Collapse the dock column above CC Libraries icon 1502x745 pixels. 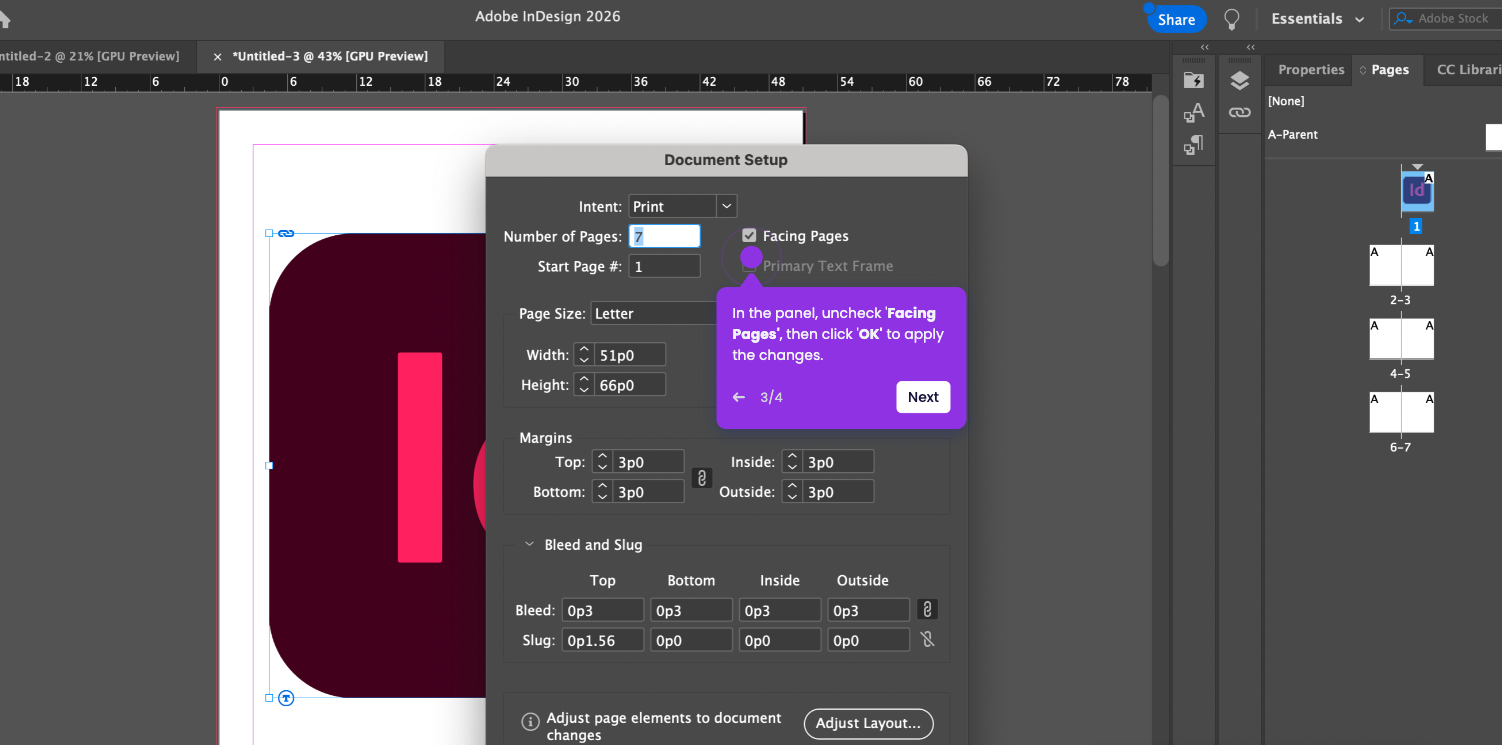[1204, 47]
